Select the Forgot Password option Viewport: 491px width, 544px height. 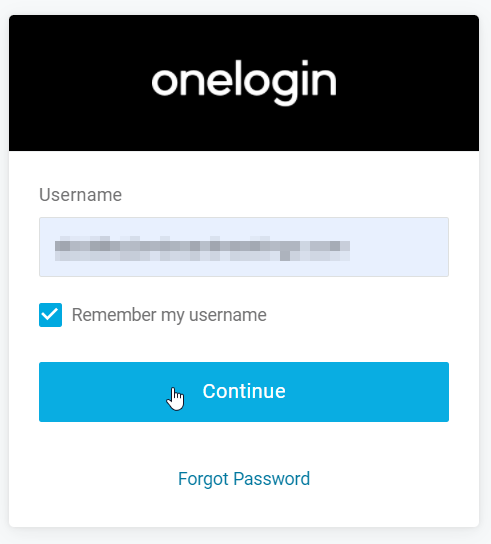[x=244, y=479]
